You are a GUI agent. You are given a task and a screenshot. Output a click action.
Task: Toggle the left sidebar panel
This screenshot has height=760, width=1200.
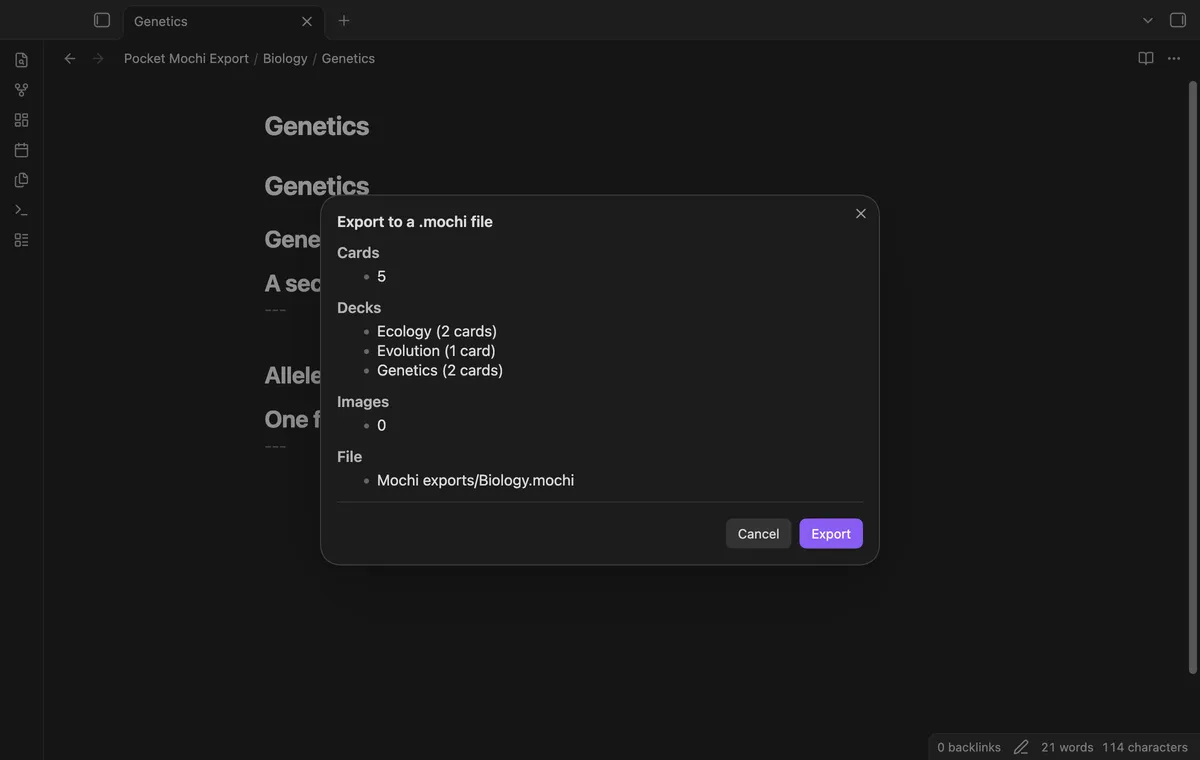tap(101, 20)
